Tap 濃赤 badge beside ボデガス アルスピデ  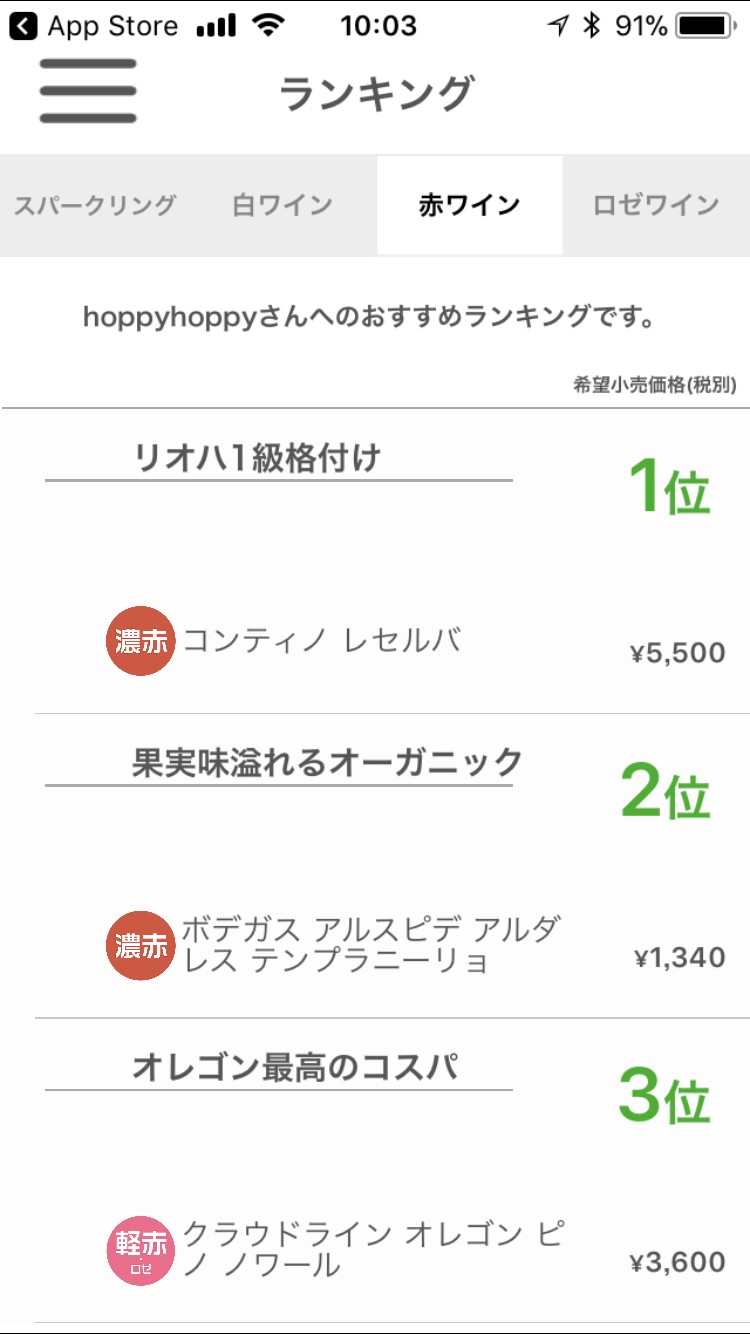coord(141,946)
